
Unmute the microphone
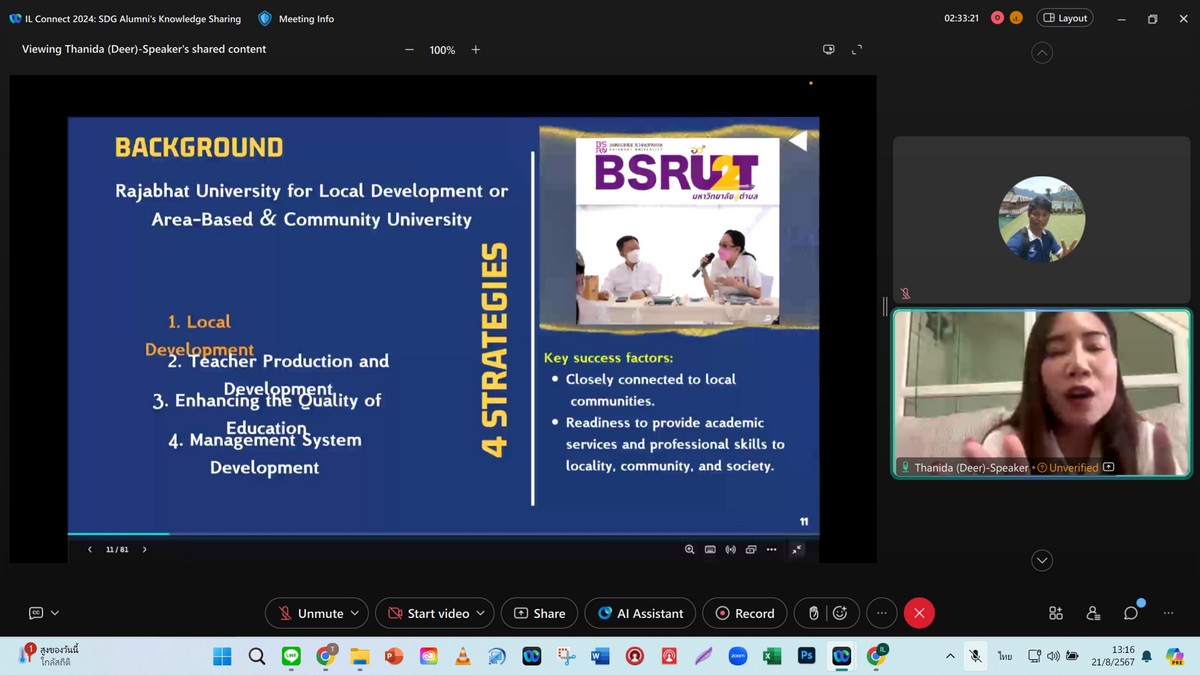click(x=310, y=613)
